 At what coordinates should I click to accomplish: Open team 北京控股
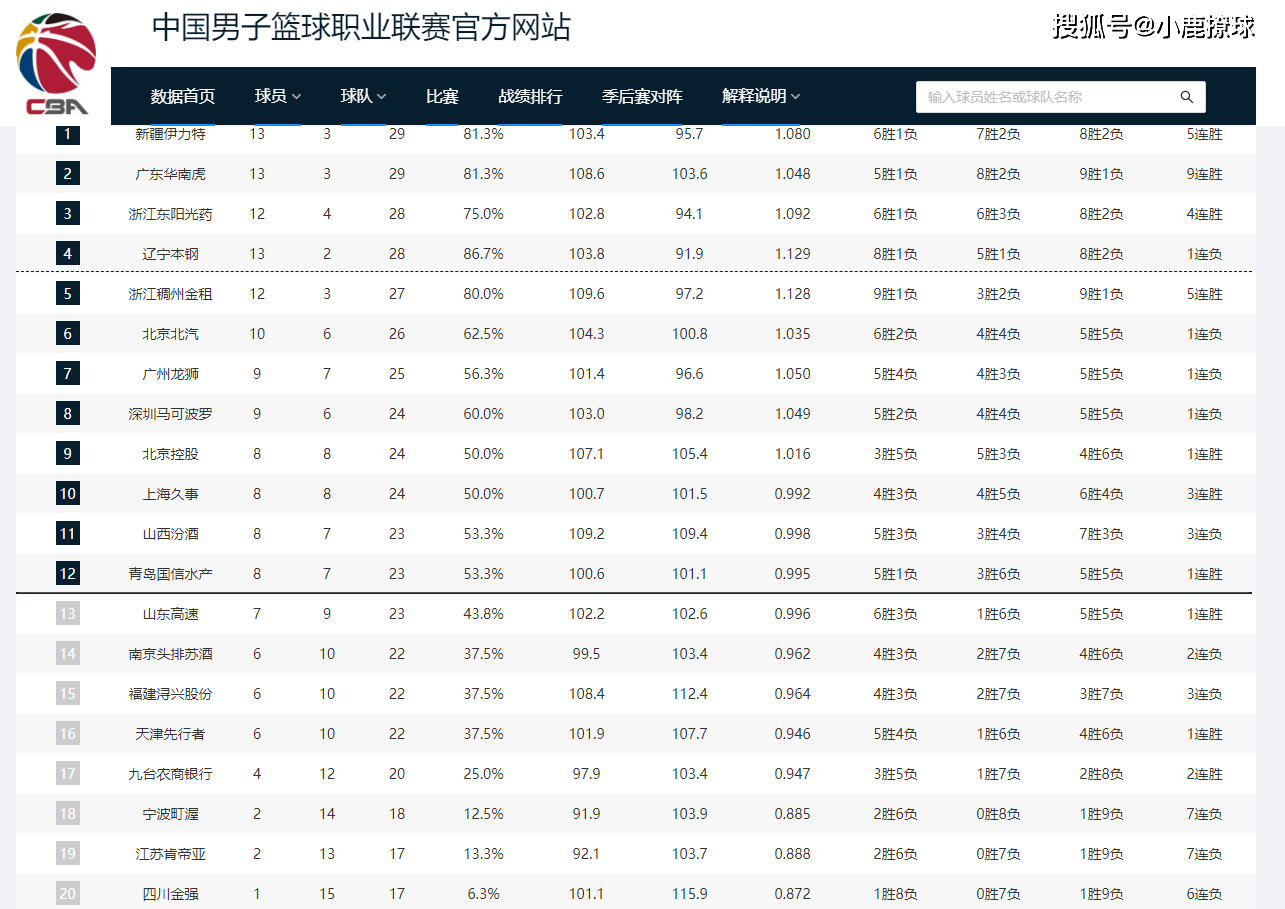point(170,454)
